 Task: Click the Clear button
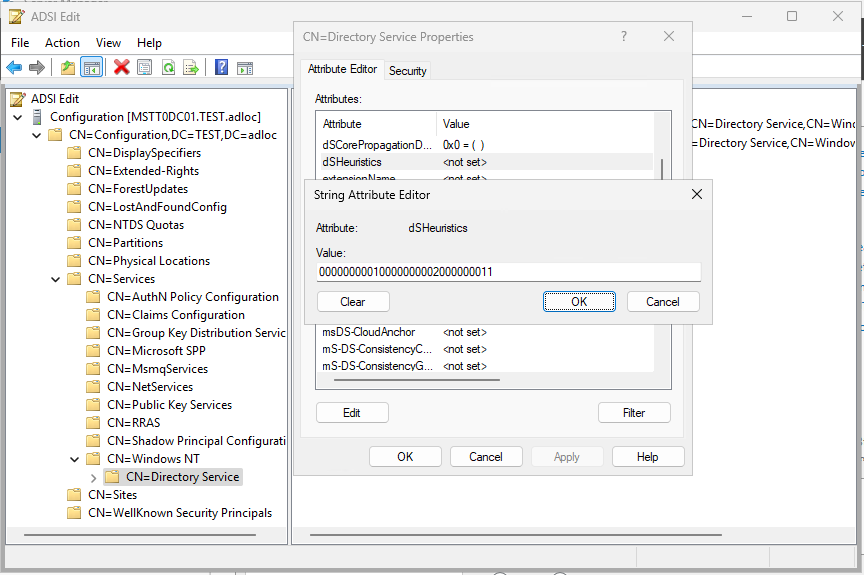point(352,302)
